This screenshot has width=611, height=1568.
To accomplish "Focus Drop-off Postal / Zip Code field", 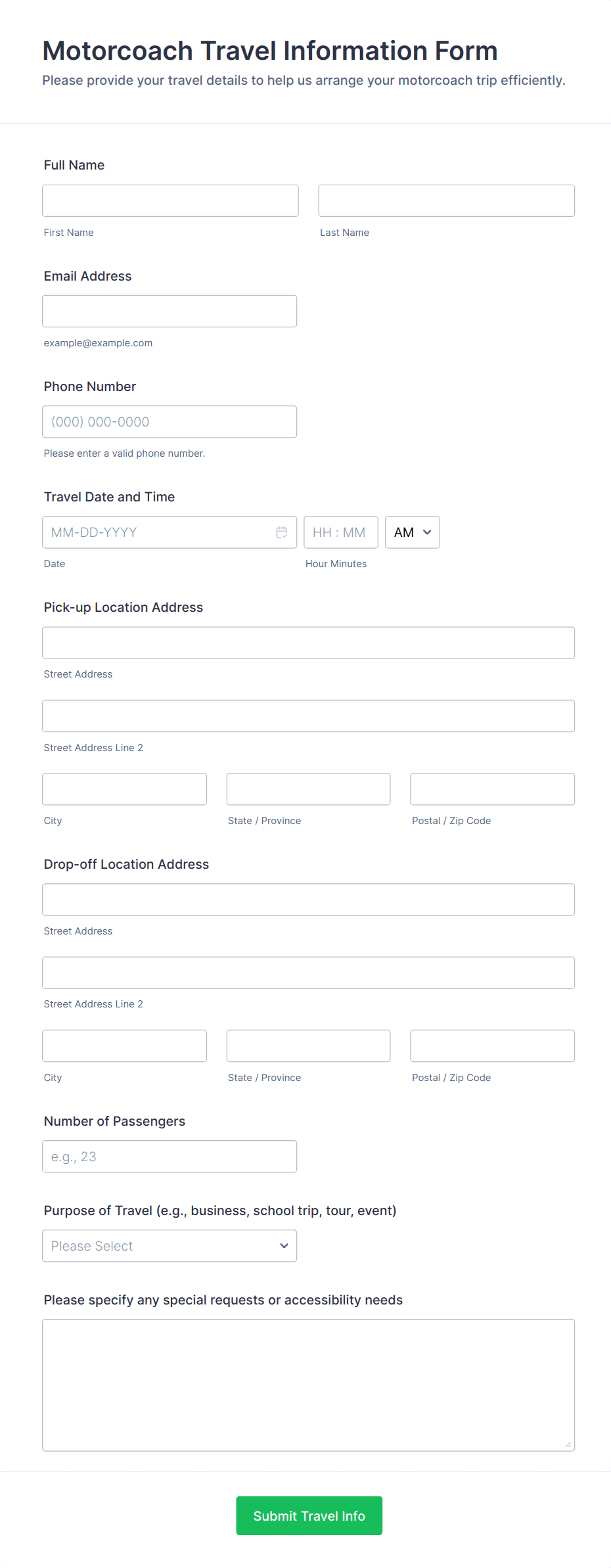I will (x=492, y=1046).
